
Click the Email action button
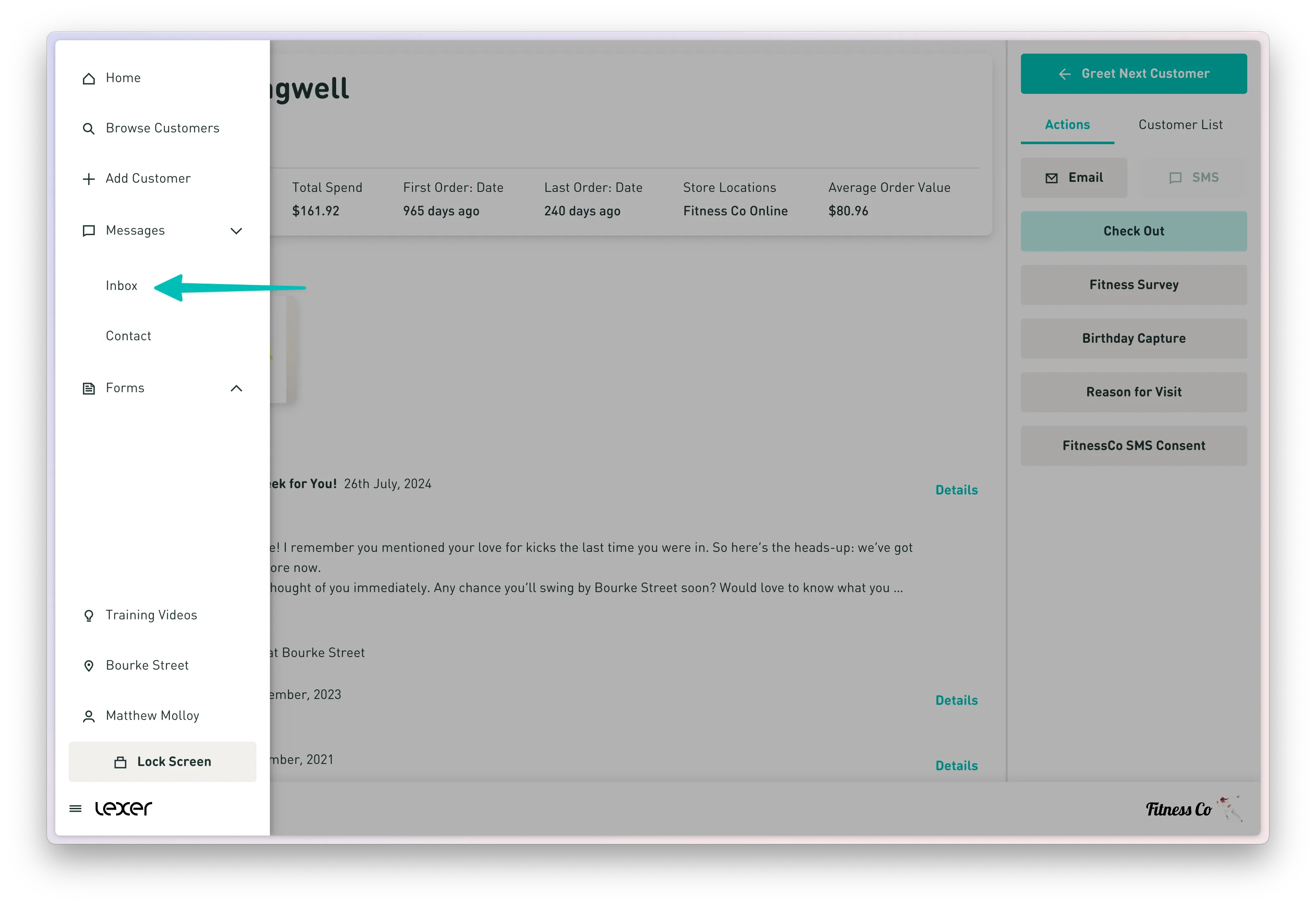click(1074, 178)
